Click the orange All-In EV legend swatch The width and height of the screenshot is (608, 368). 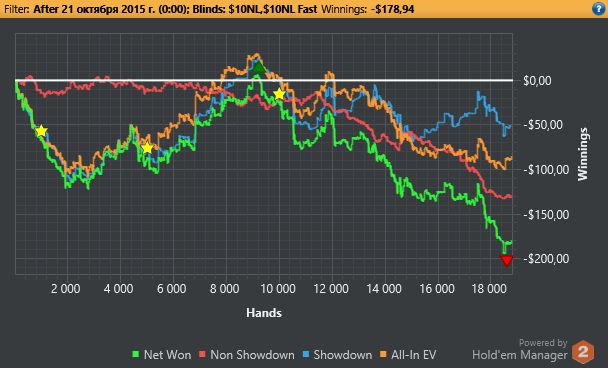[x=383, y=354]
